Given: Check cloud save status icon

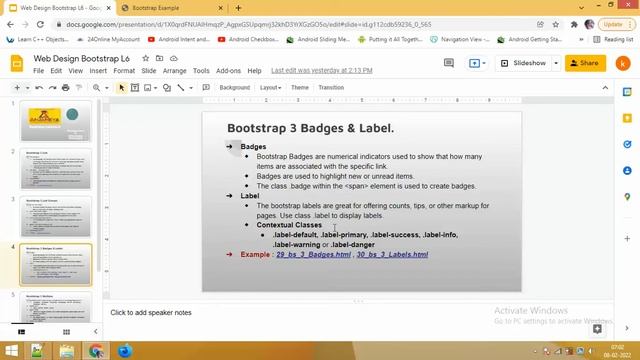Looking at the screenshot, I should tap(174, 58).
